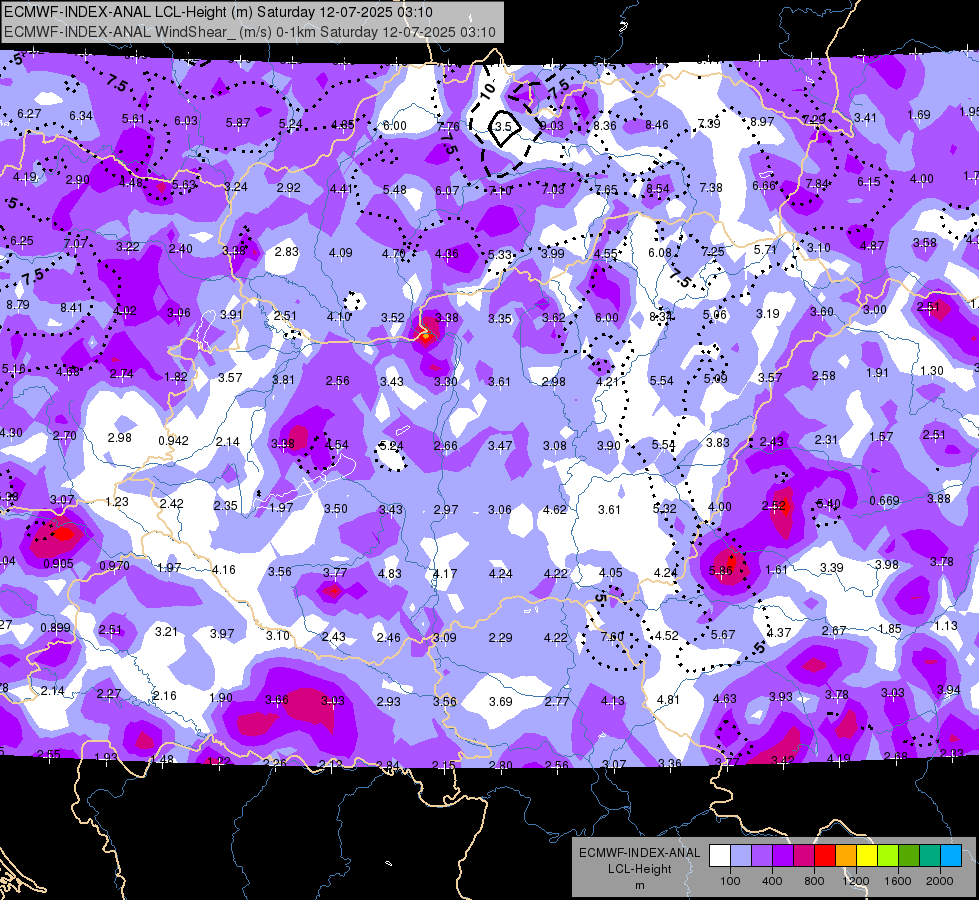Click the wind shear value 4.81
This screenshot has height=900, width=979.
[x=668, y=700]
